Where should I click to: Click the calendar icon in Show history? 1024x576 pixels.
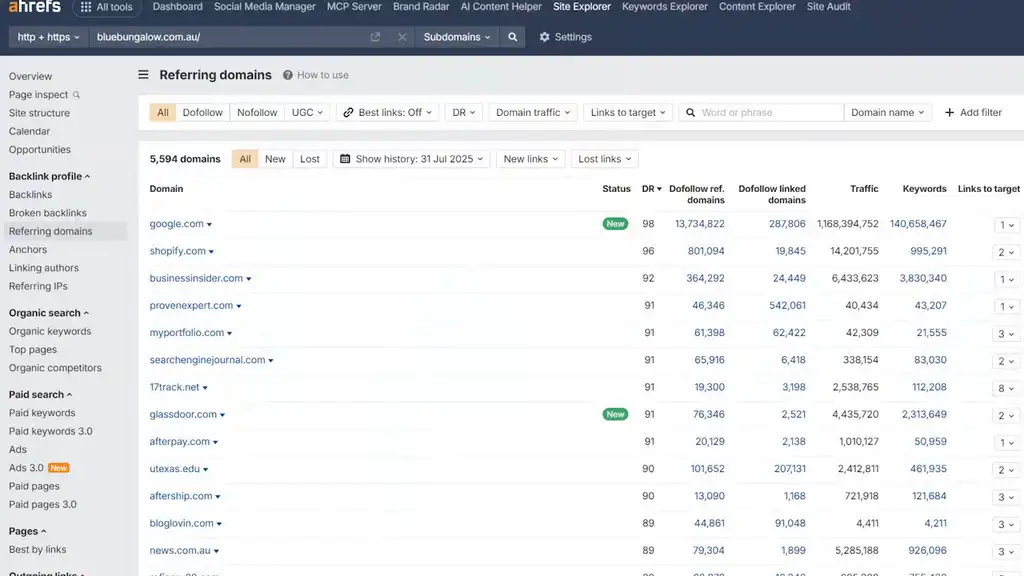coord(345,159)
